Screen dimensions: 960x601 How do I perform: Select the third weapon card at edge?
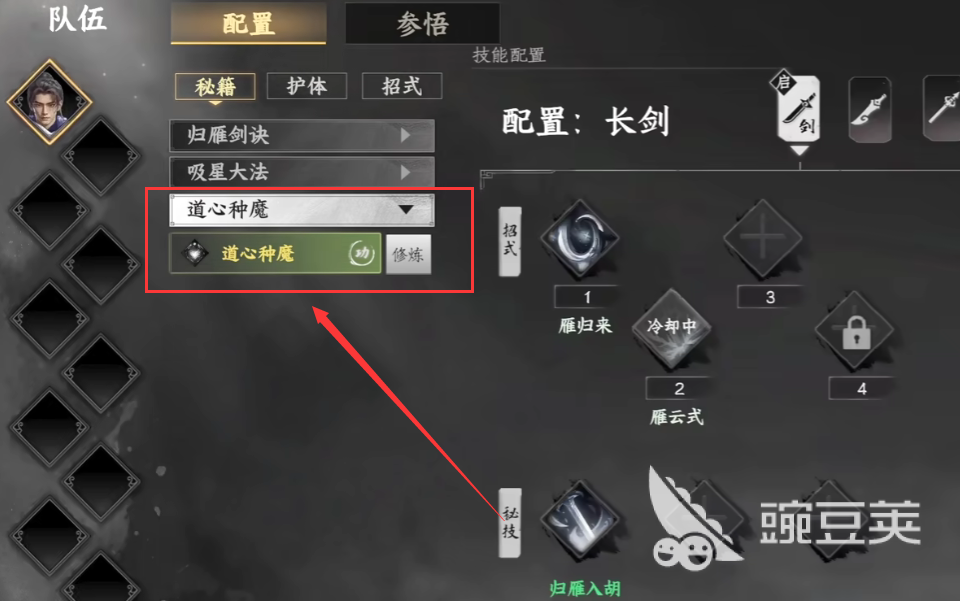pyautogui.click(x=942, y=108)
